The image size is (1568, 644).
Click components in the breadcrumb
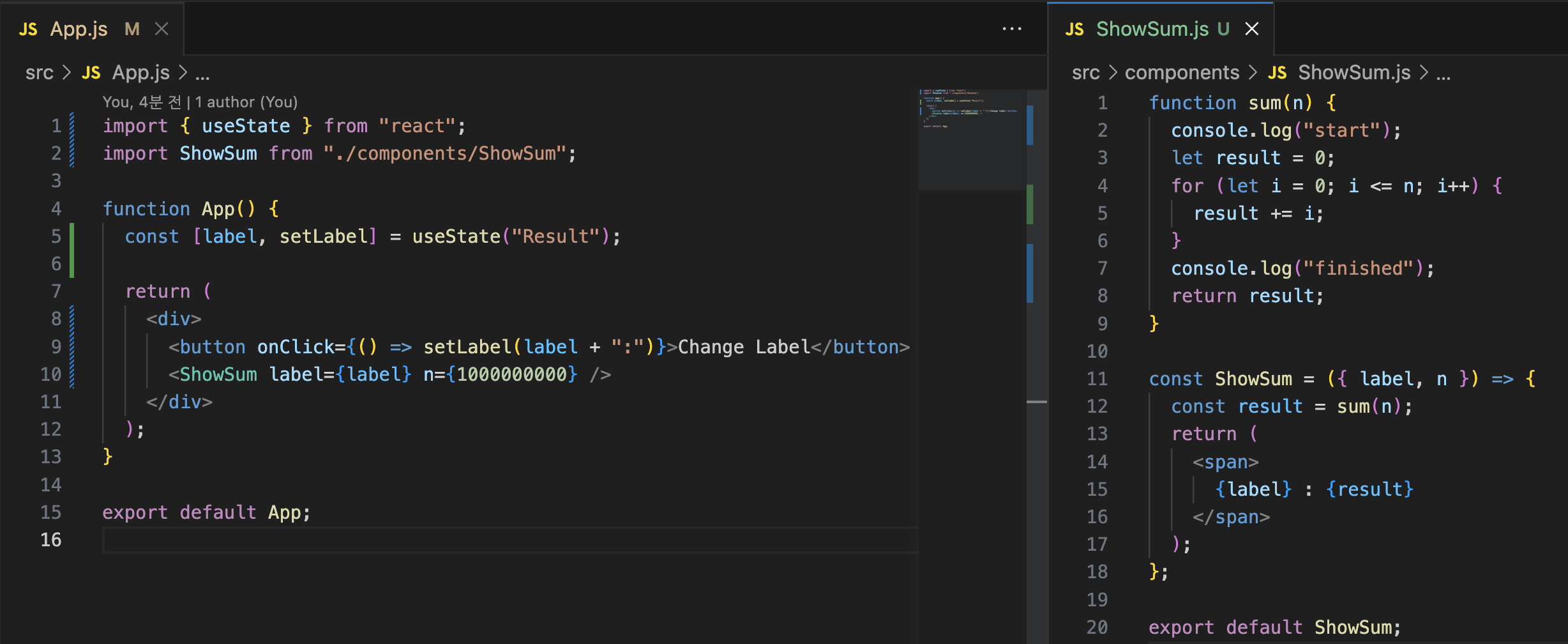coord(1182,73)
